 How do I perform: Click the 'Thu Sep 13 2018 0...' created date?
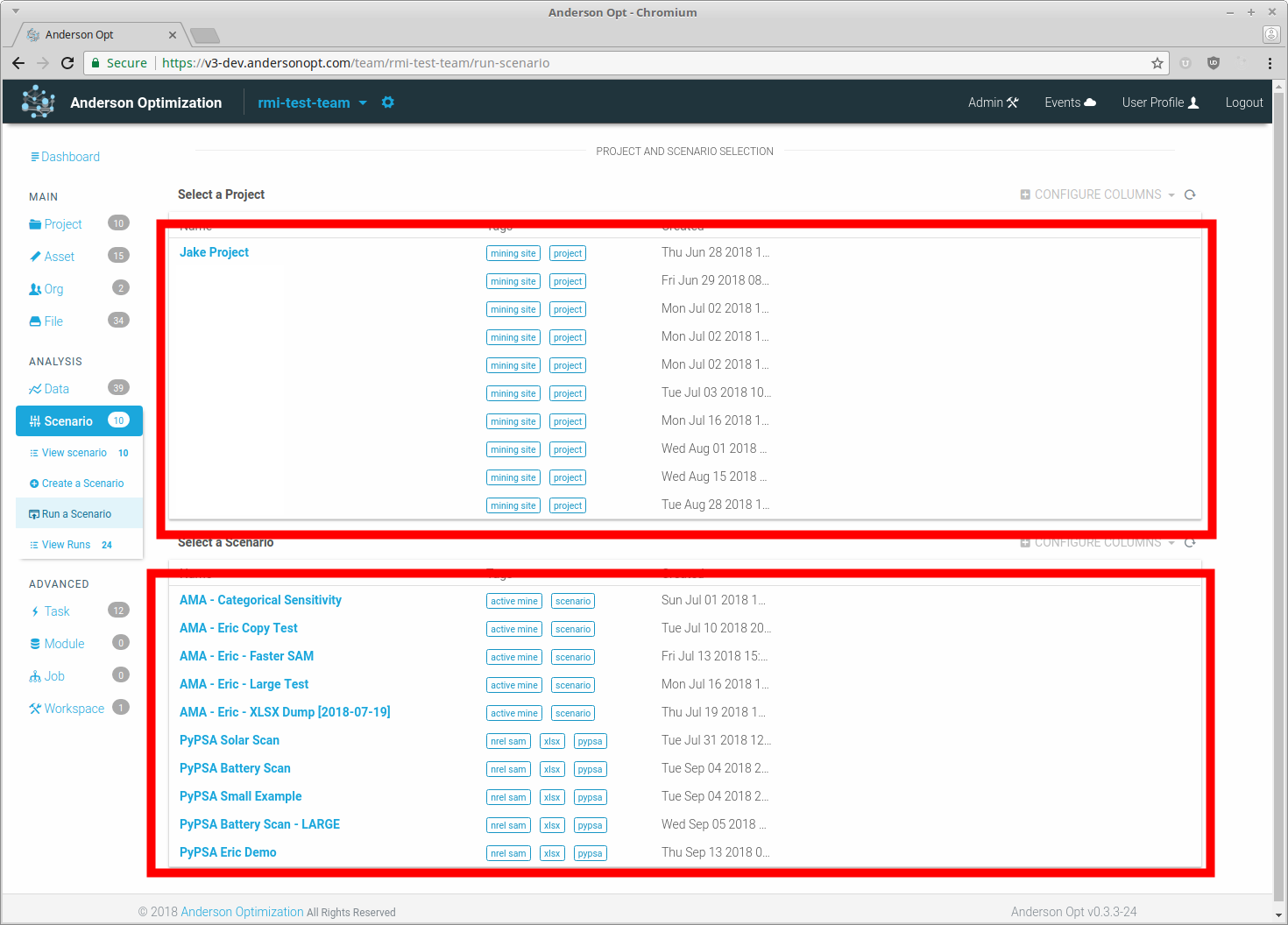(716, 852)
